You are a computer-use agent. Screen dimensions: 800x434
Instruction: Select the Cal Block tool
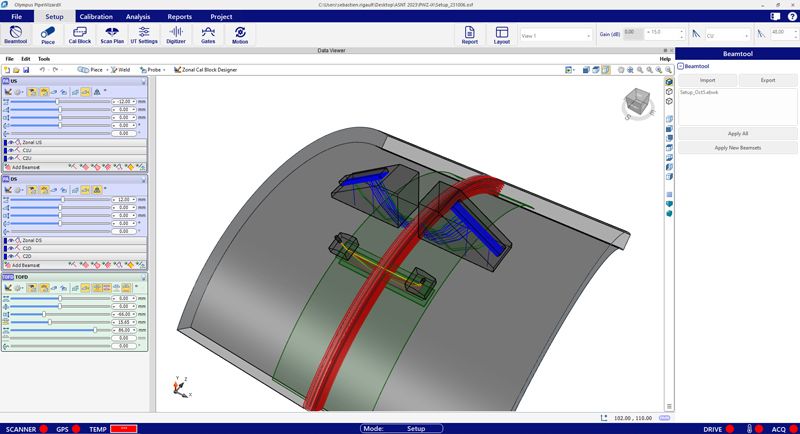pos(80,35)
